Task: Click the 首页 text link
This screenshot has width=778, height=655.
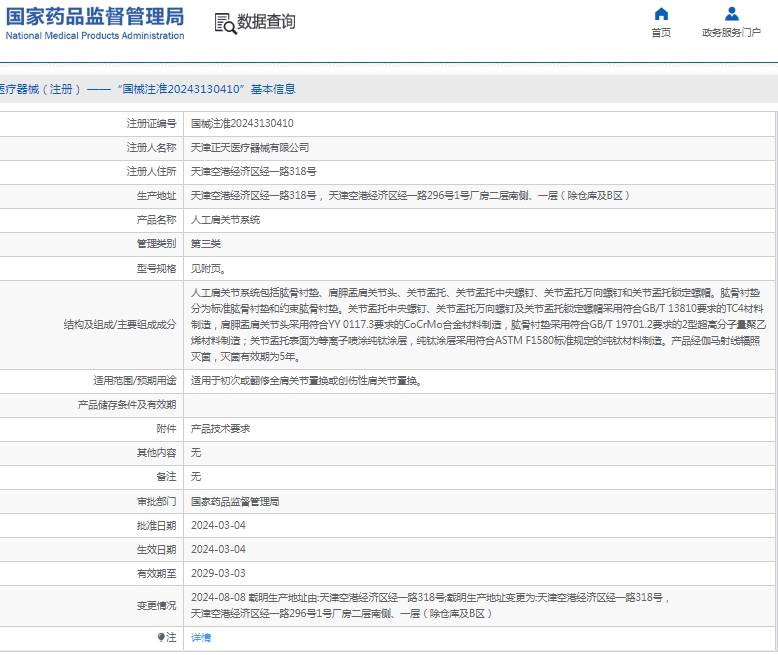Action: click(661, 33)
